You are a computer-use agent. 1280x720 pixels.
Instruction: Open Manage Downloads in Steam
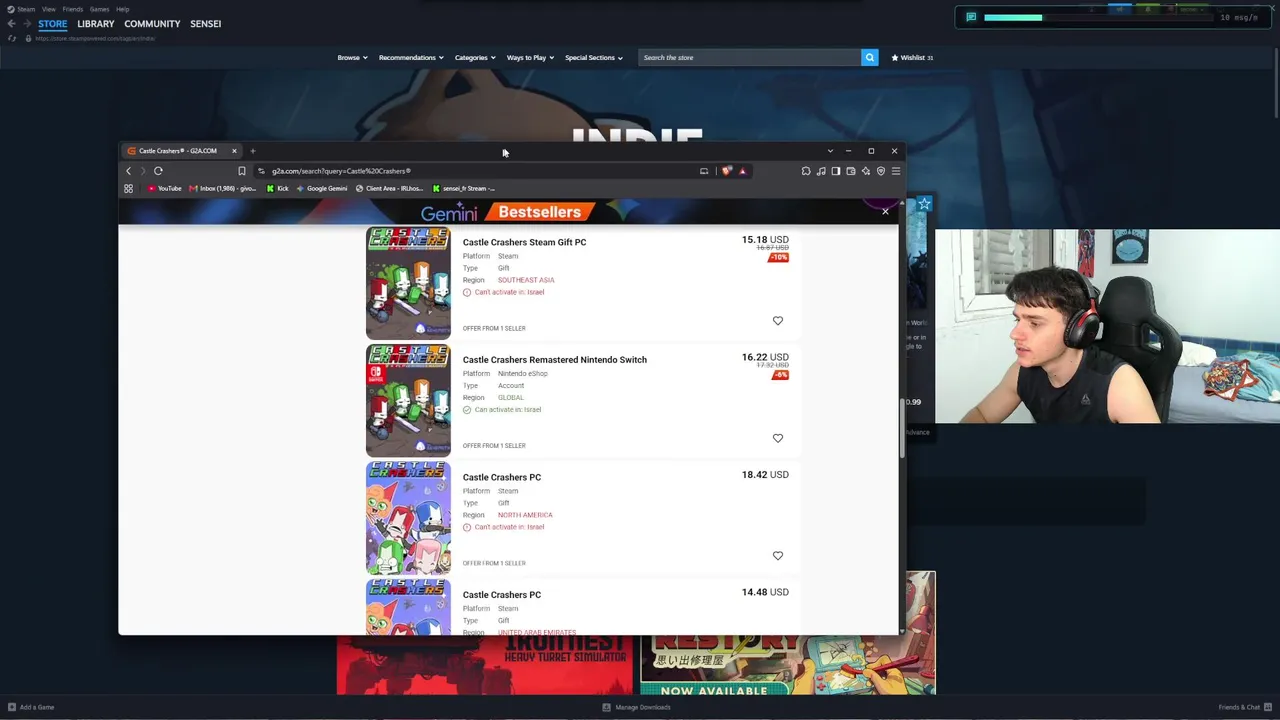pos(637,707)
